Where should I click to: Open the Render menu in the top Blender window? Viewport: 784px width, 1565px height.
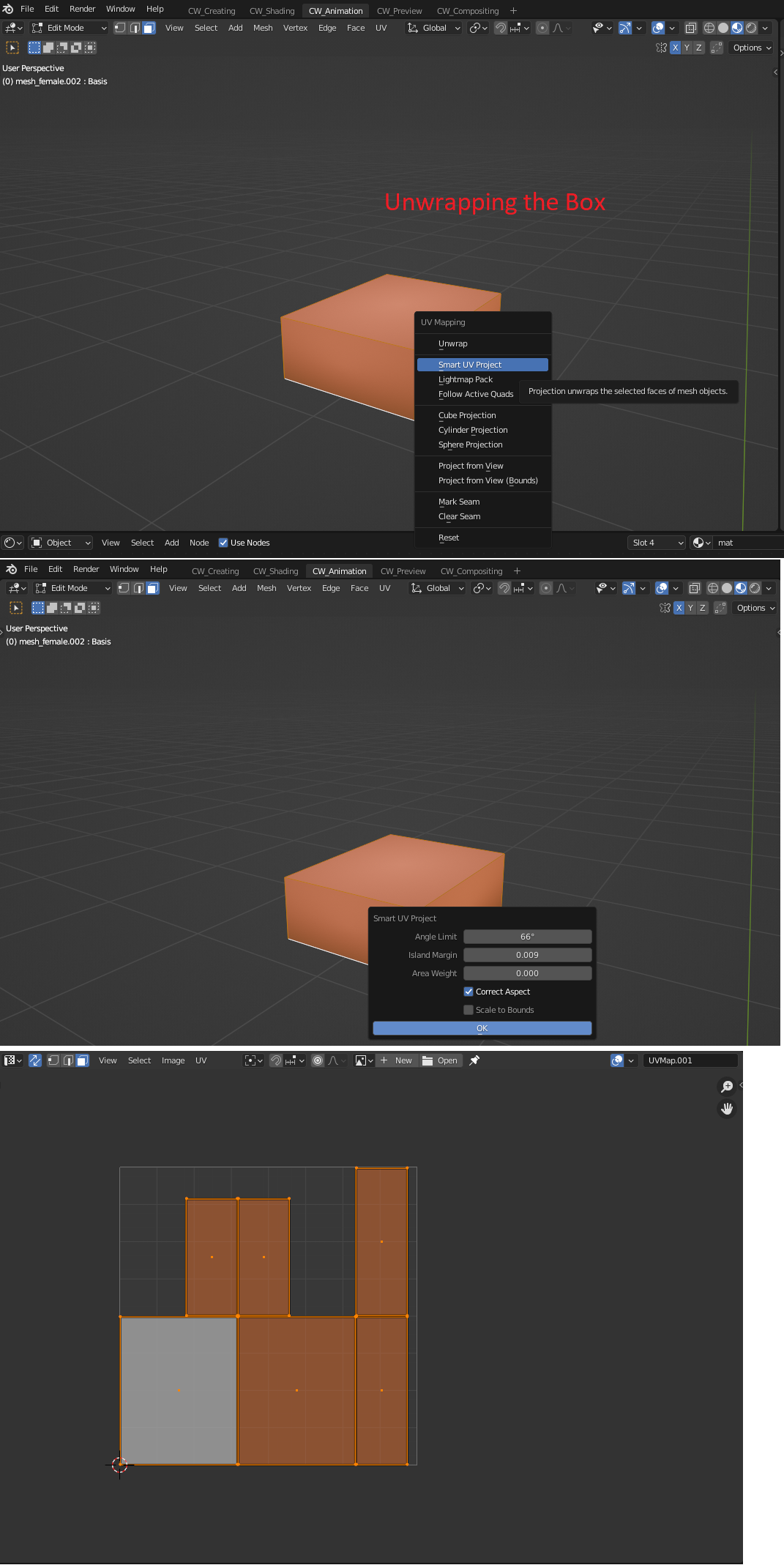coord(82,9)
